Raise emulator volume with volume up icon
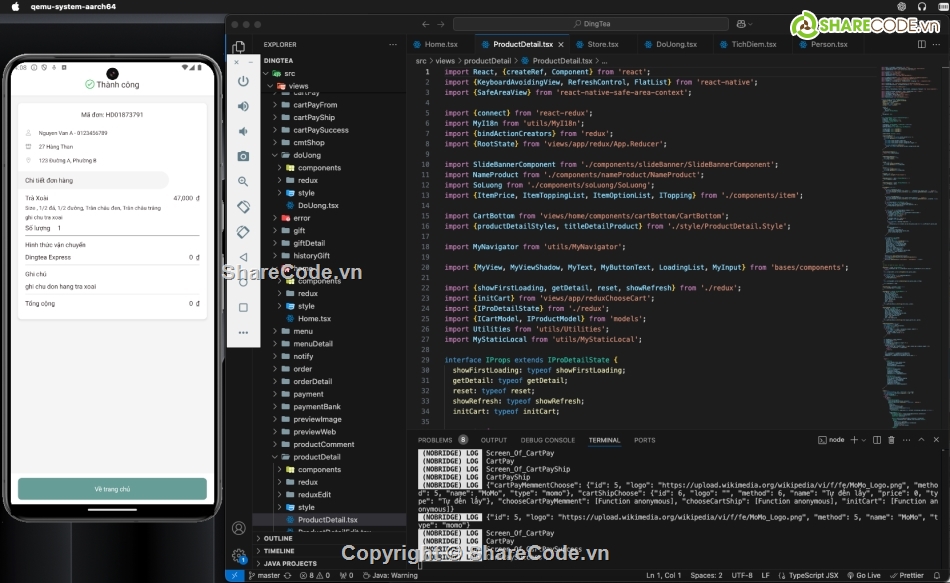Image resolution: width=950 pixels, height=583 pixels. click(x=243, y=106)
